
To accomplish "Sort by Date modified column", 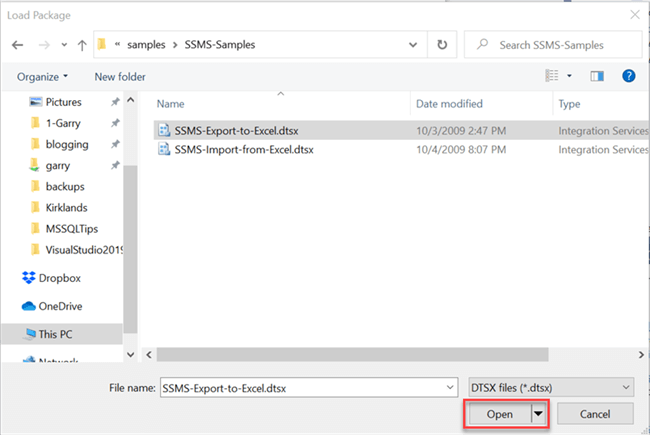I will click(449, 104).
